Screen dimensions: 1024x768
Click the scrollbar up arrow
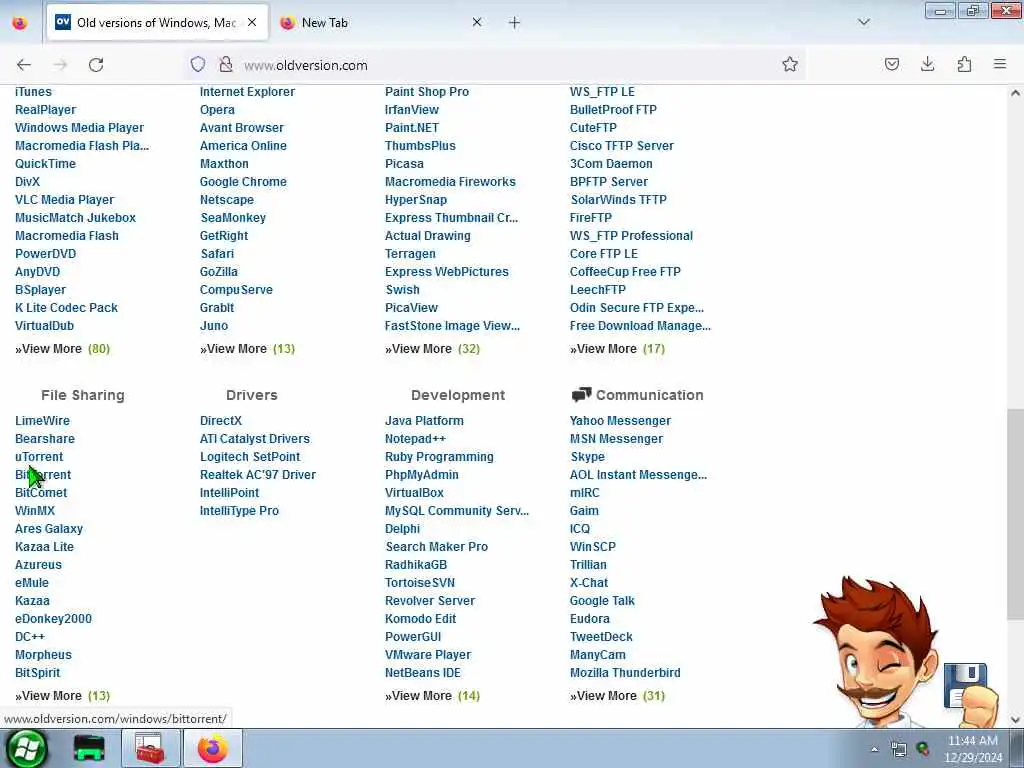(1015, 93)
